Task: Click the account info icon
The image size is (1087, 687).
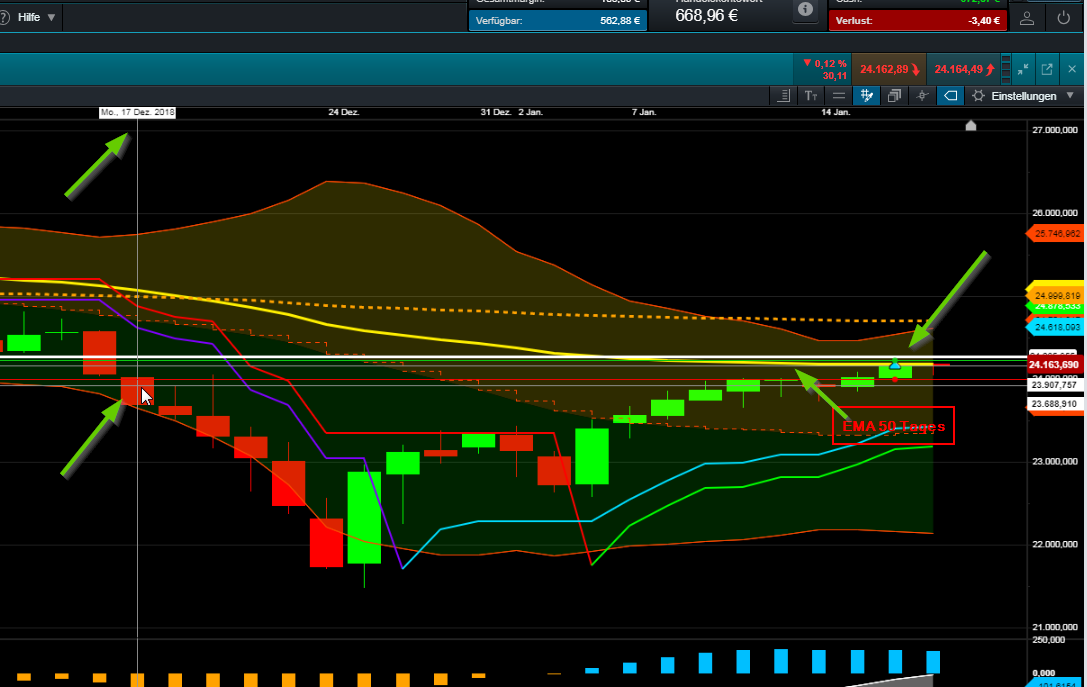Action: point(805,10)
